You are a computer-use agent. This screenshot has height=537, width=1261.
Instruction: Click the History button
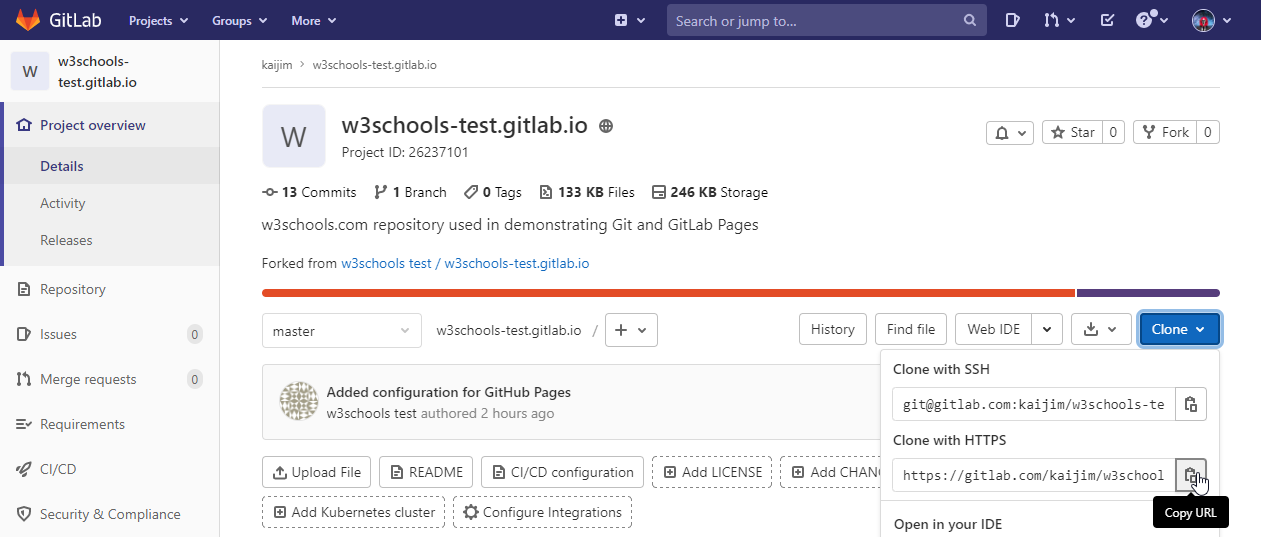[x=832, y=329]
